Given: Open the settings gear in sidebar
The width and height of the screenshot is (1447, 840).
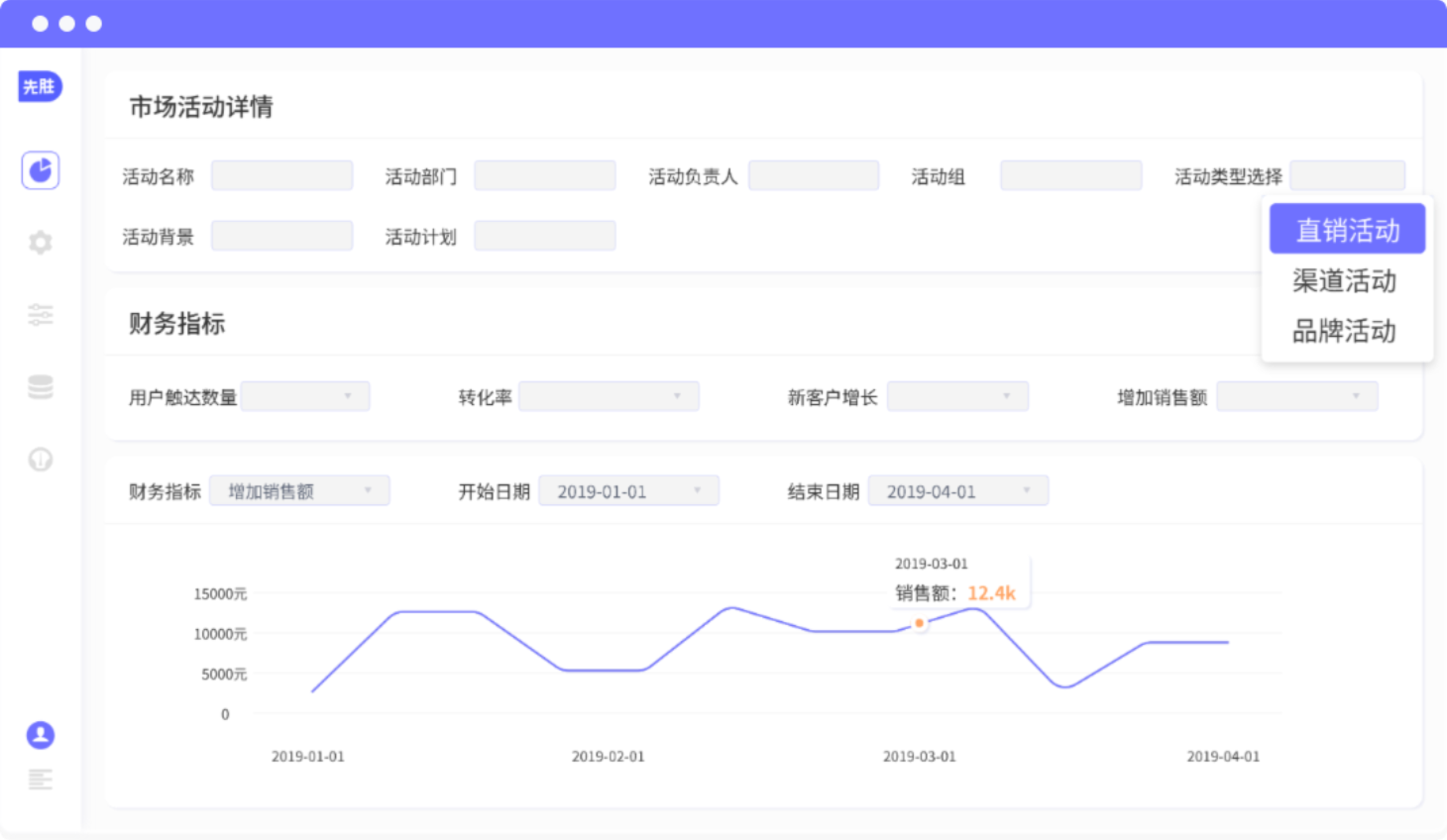Looking at the screenshot, I should click(41, 243).
